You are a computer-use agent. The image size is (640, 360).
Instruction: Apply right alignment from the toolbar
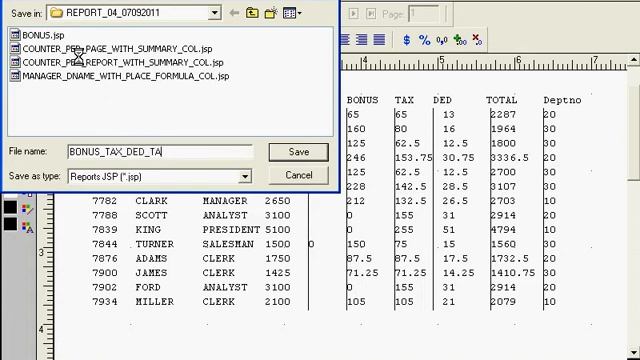pos(362,40)
